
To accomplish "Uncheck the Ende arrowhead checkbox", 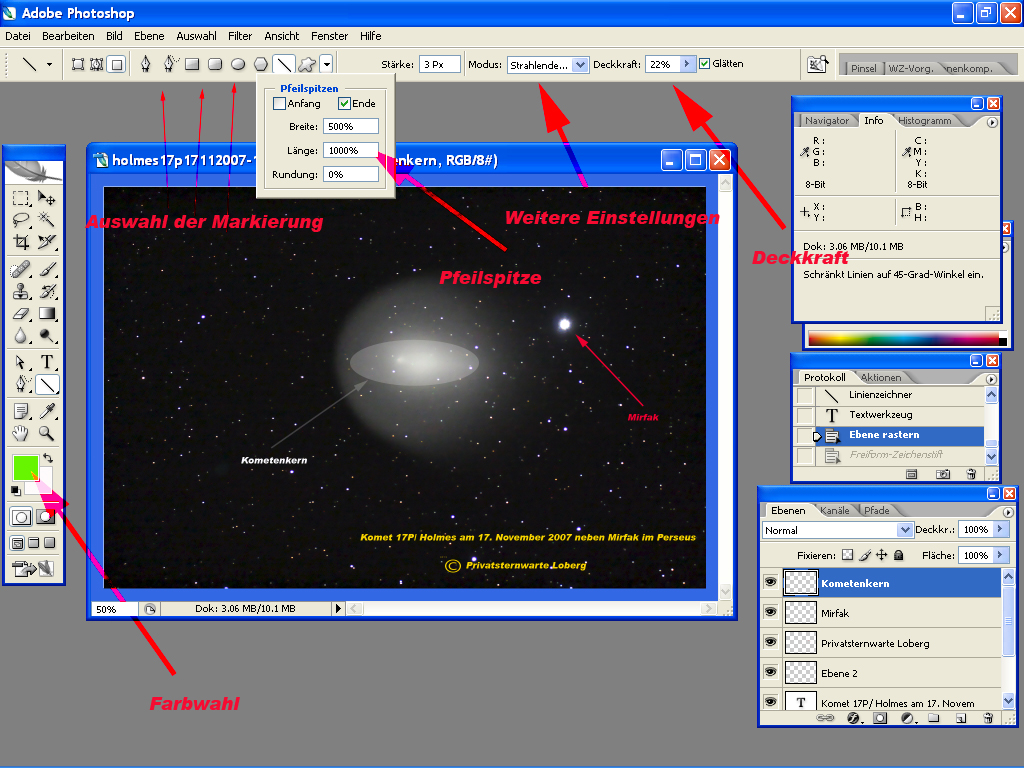I will click(x=344, y=103).
